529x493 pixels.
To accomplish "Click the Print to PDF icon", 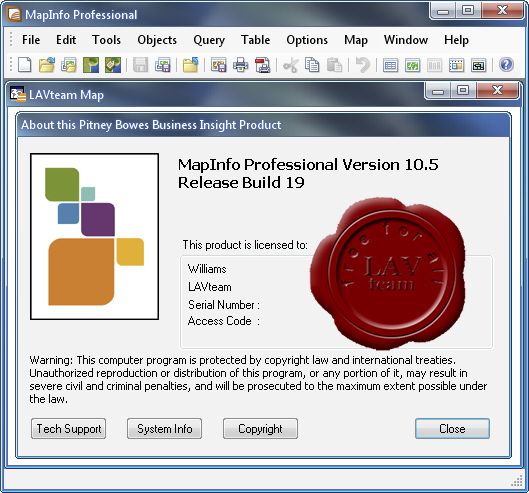I will point(263,64).
